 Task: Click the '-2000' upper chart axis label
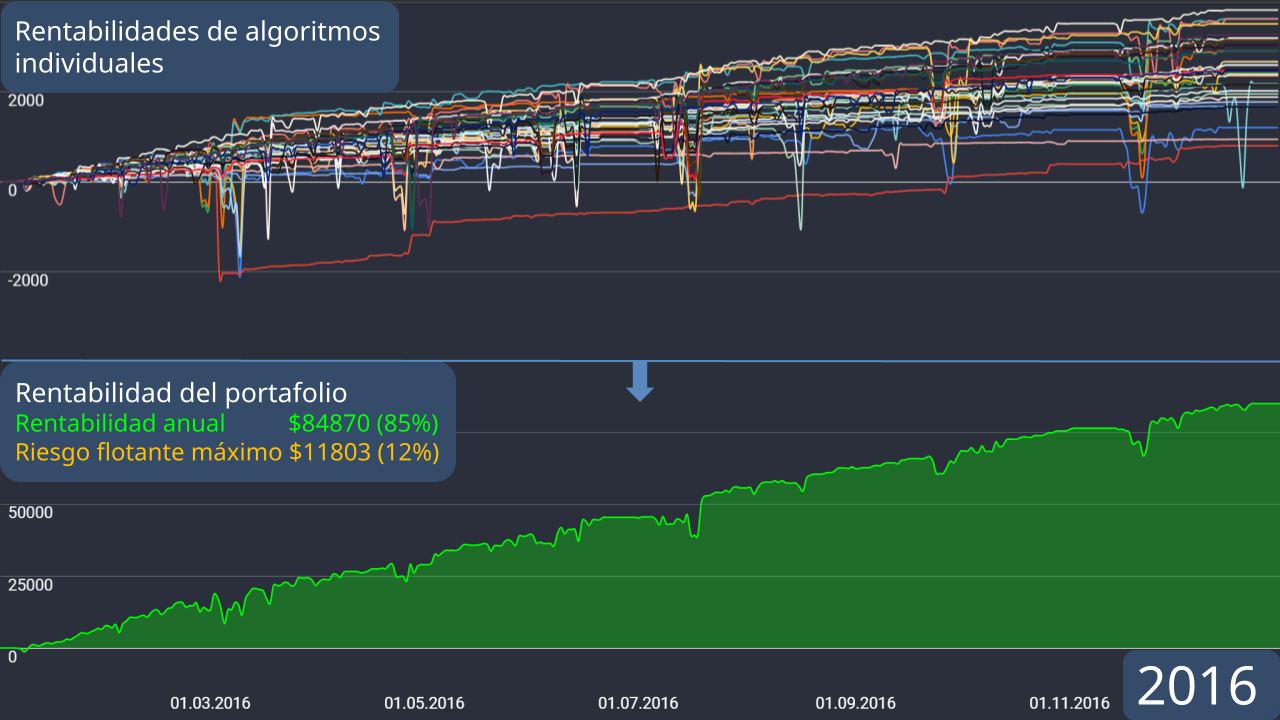[x=28, y=280]
